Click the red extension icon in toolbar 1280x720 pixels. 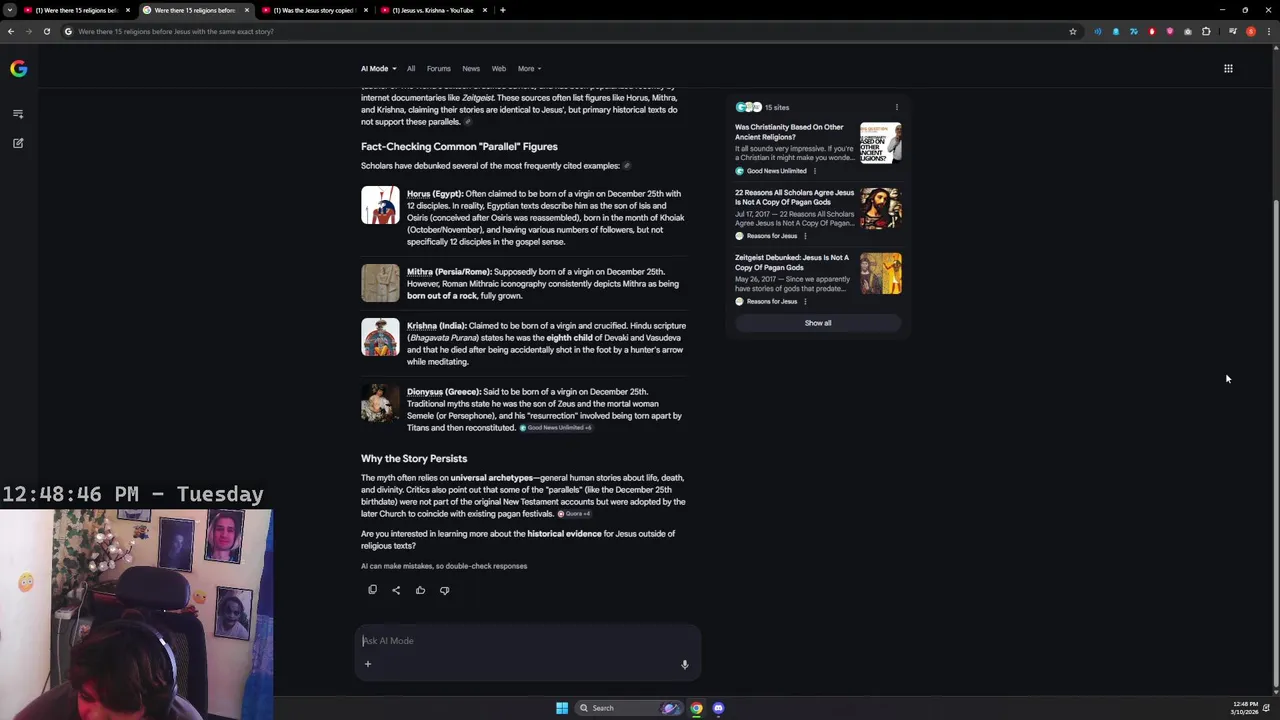pyautogui.click(x=1152, y=31)
